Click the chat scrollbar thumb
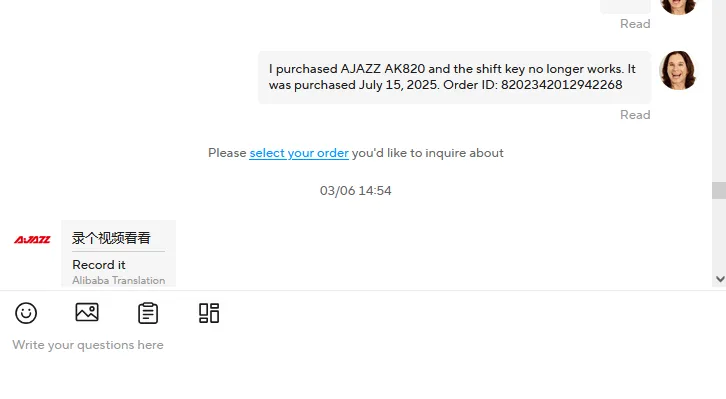Viewport: 726px width, 399px height. [719, 190]
